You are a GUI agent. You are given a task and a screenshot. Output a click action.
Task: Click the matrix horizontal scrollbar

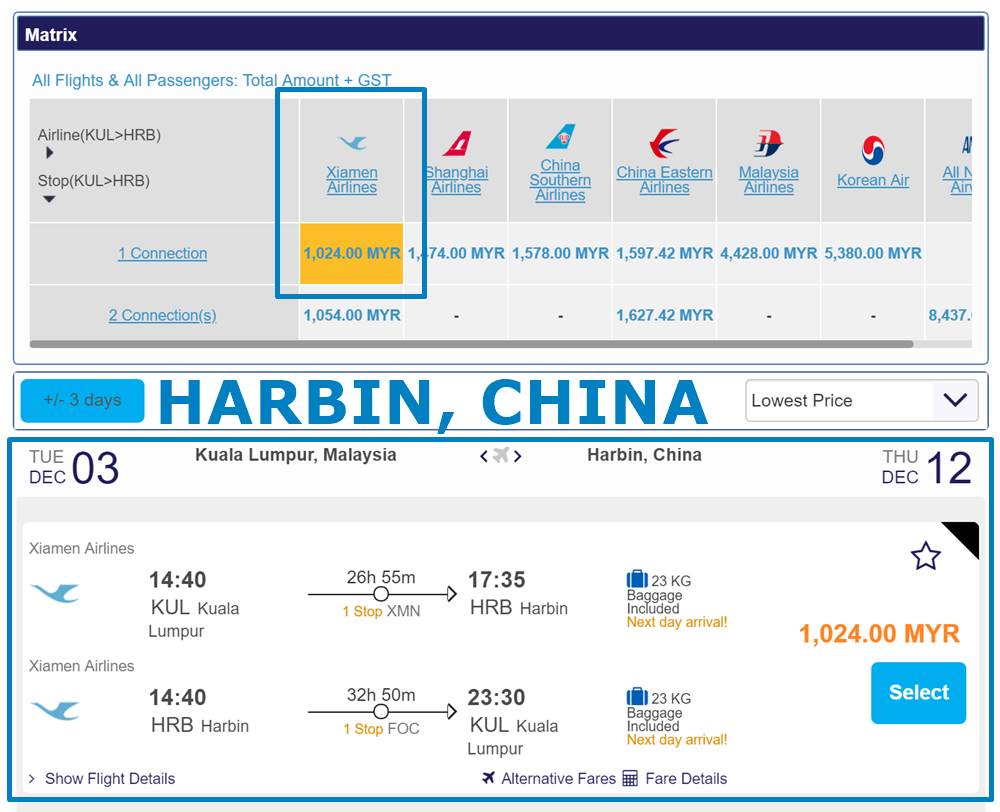[471, 344]
